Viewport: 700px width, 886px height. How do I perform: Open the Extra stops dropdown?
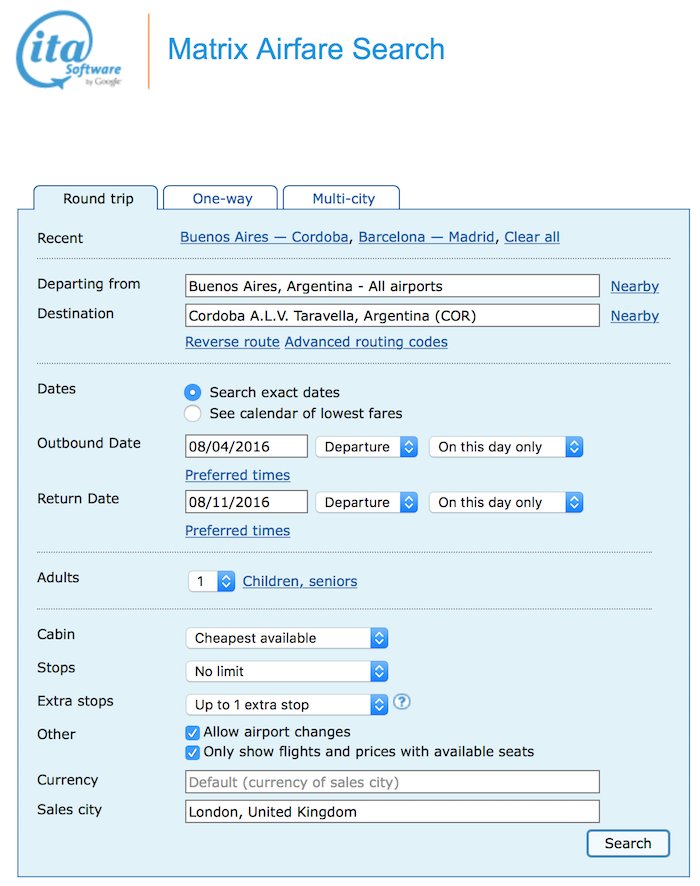[286, 705]
